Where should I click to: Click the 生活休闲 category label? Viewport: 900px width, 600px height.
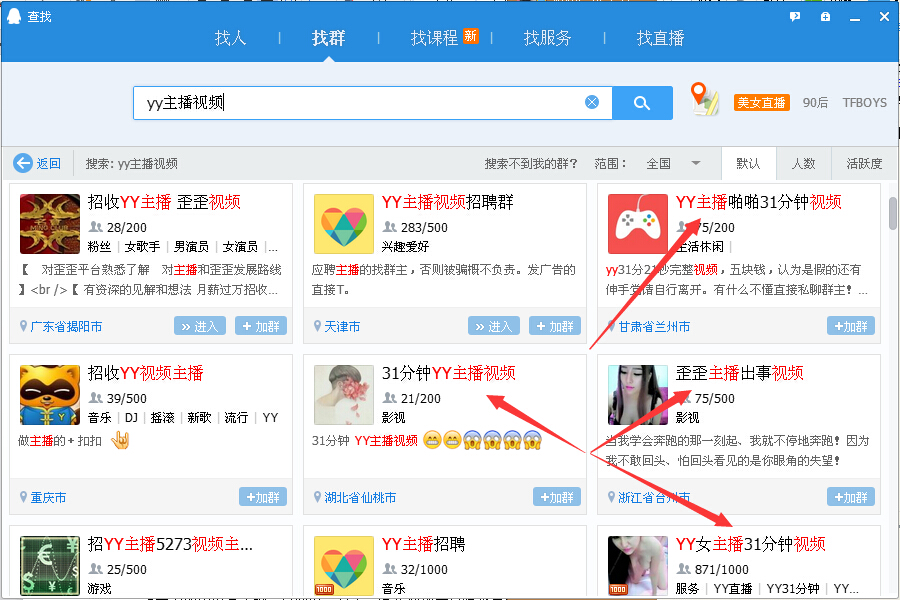click(x=700, y=247)
